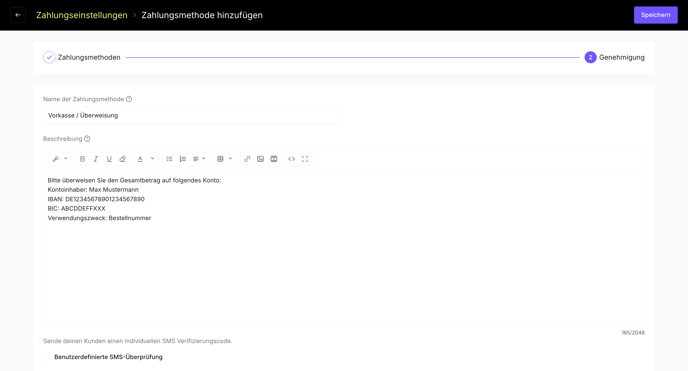Image resolution: width=688 pixels, height=371 pixels.
Task: Switch to code view
Action: pyautogui.click(x=291, y=159)
